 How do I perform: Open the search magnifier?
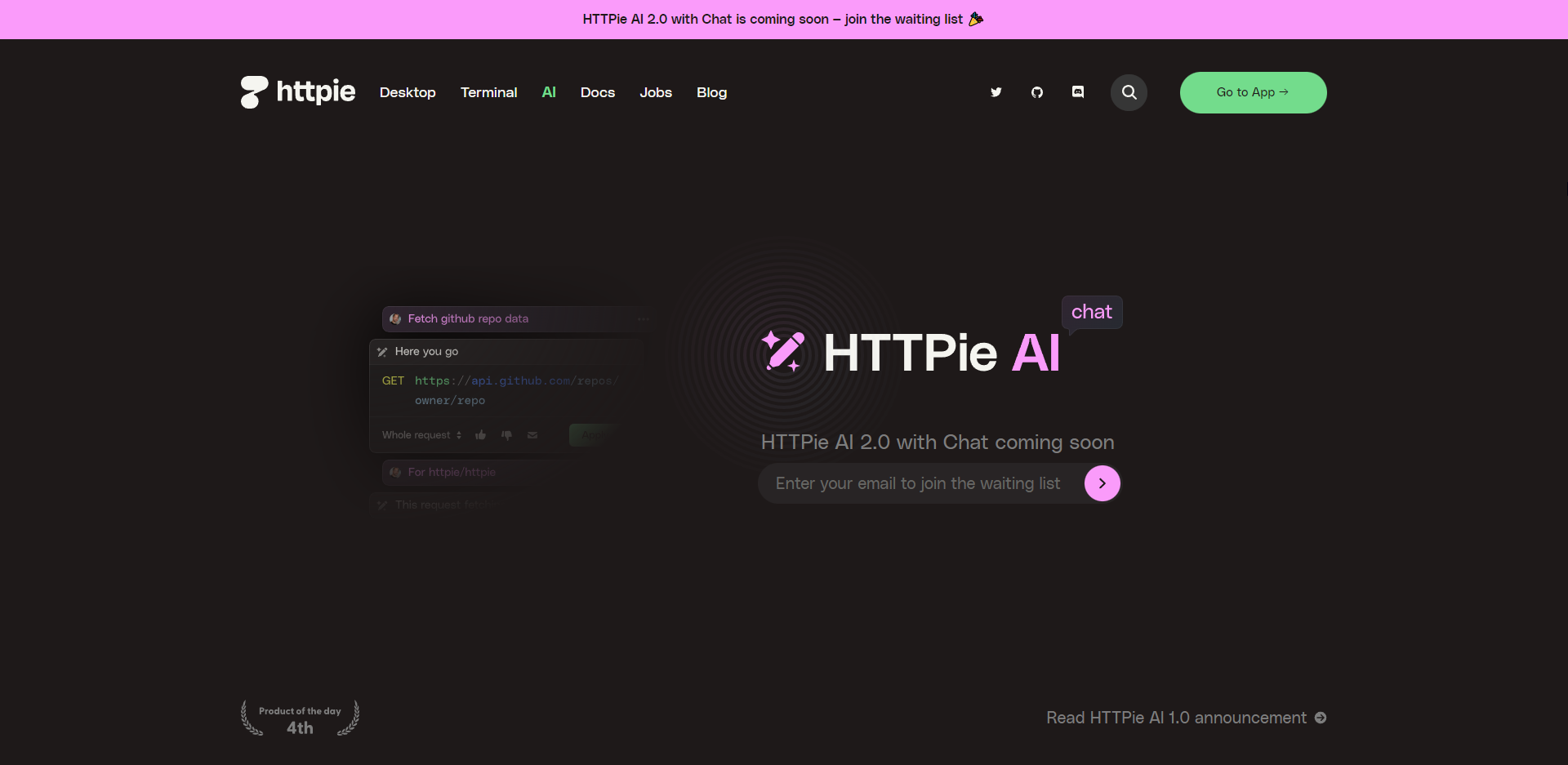[x=1128, y=92]
